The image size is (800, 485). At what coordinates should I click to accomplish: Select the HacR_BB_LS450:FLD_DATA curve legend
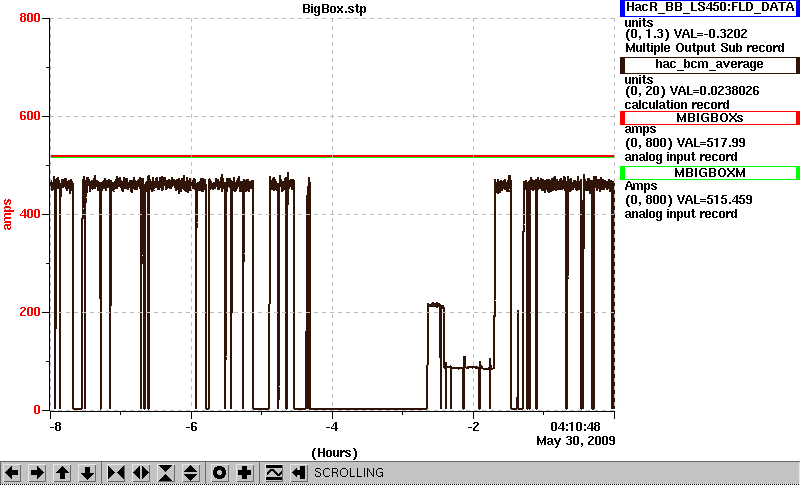click(x=710, y=8)
